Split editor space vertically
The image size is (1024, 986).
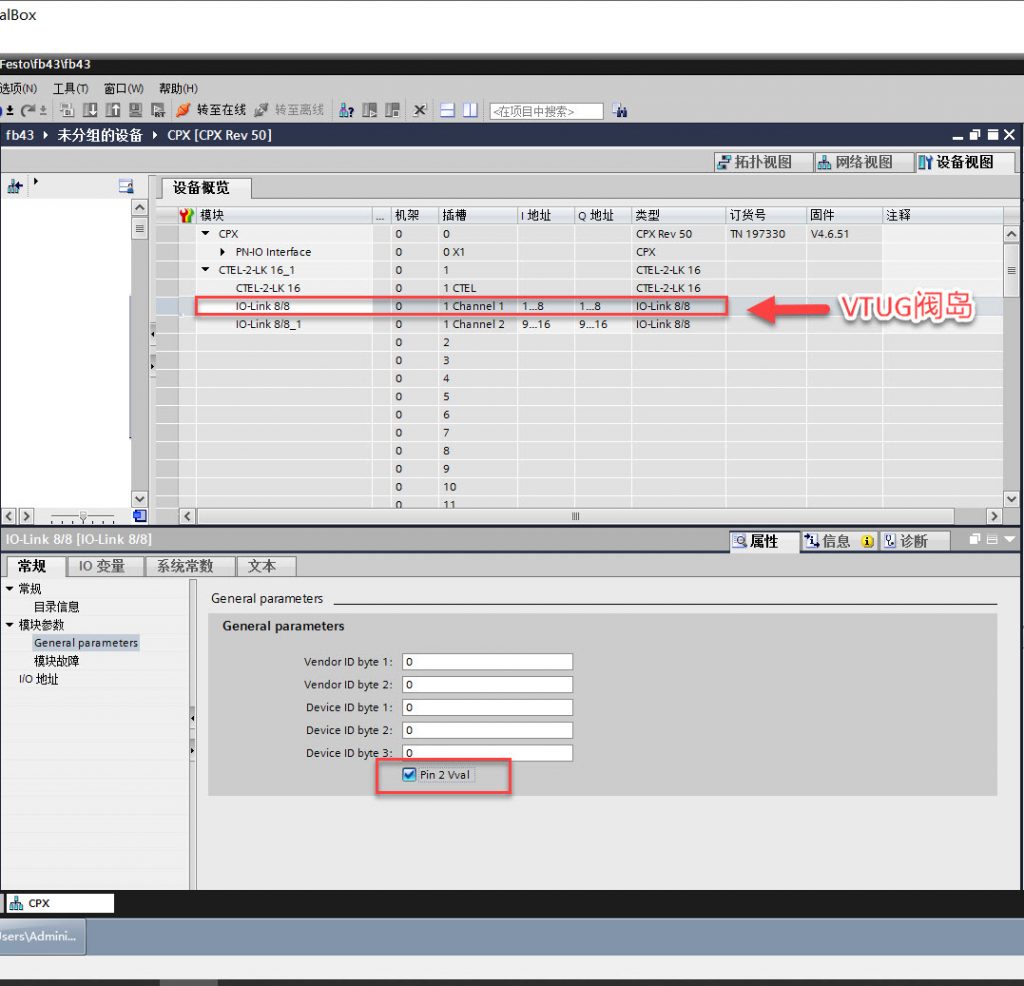470,110
